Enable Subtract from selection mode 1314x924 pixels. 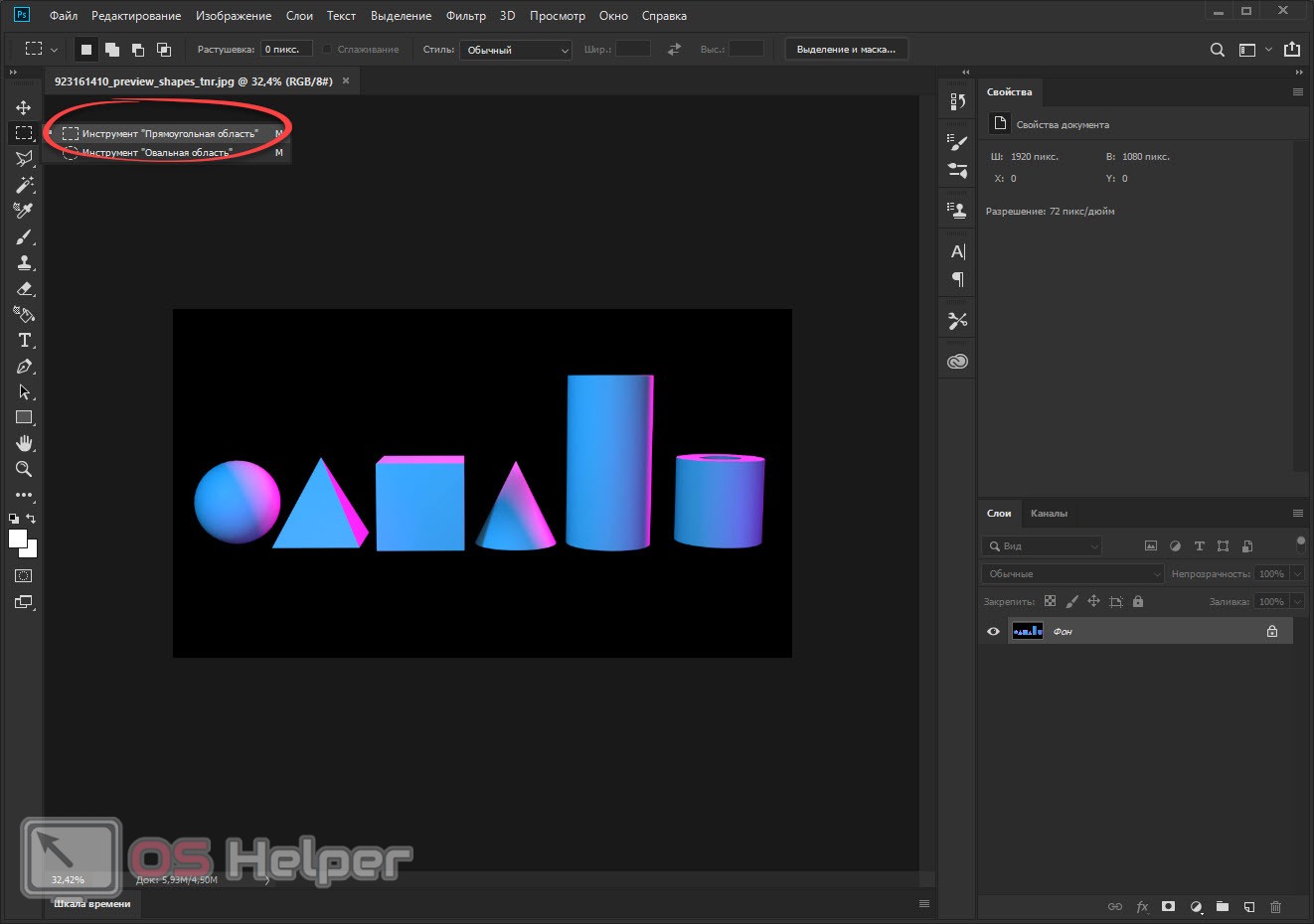[x=138, y=50]
